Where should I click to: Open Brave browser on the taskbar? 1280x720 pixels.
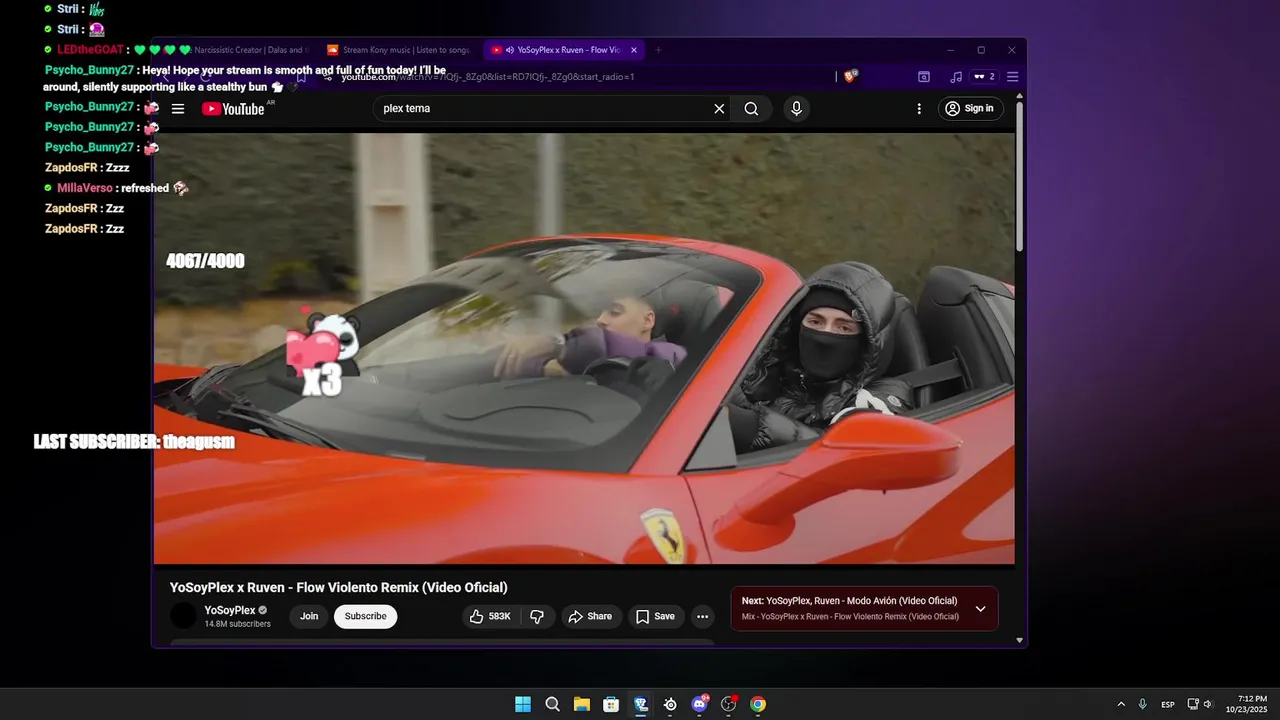(x=641, y=705)
